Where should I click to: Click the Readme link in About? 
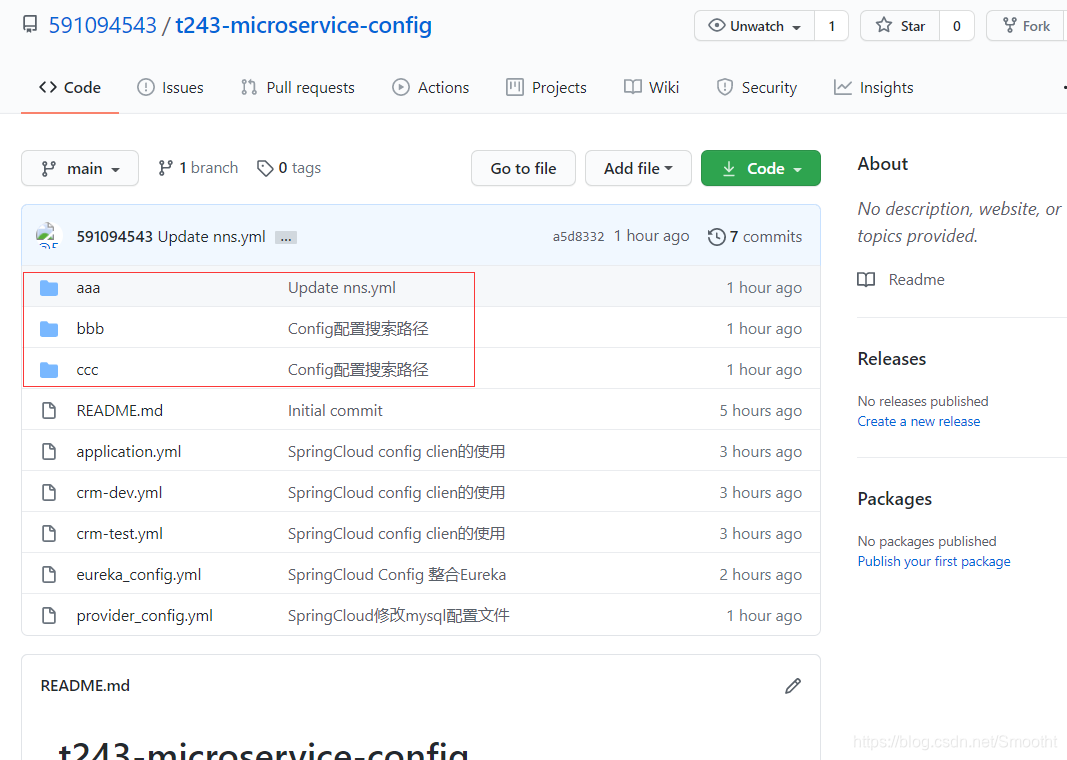click(917, 280)
